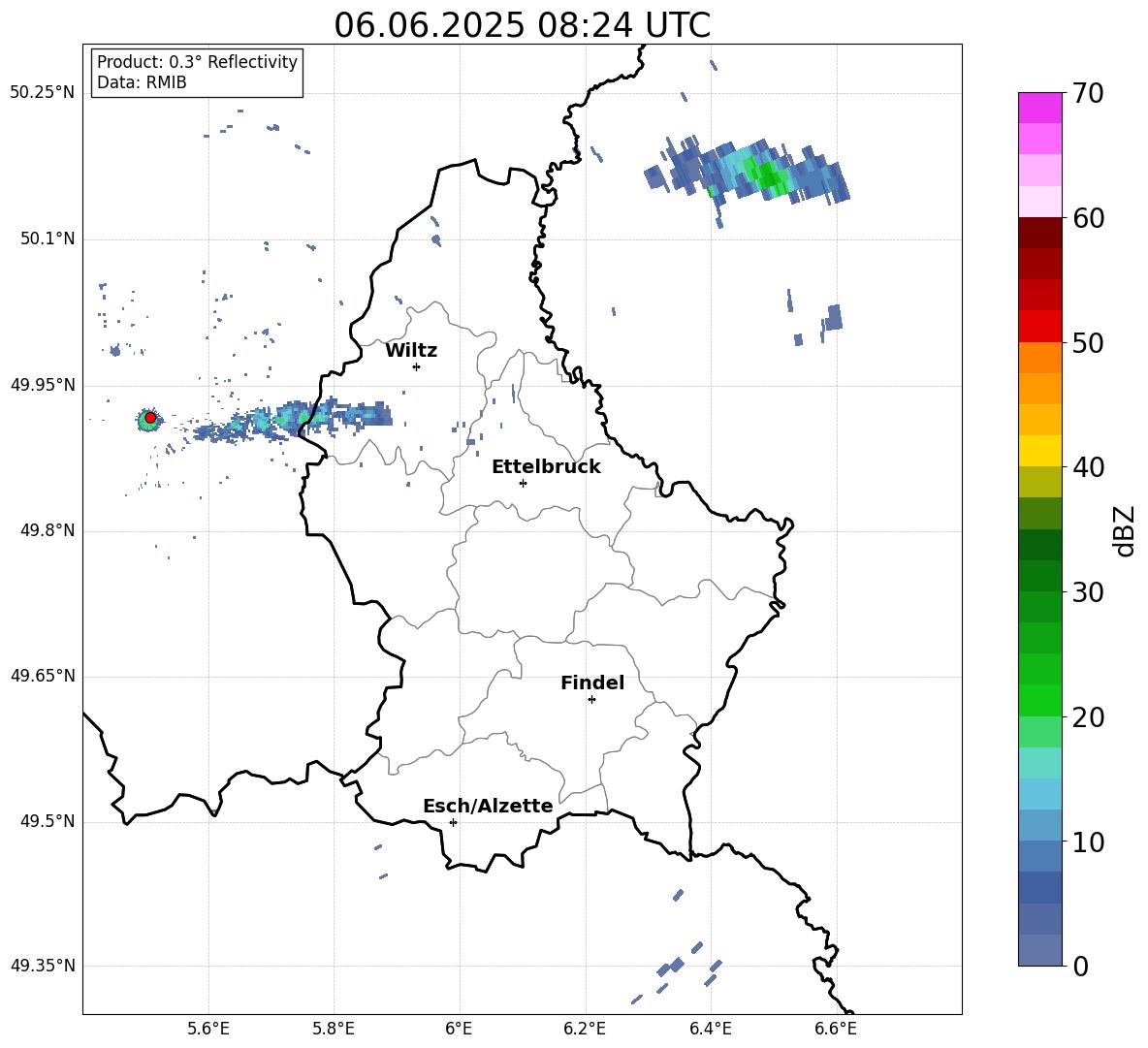Click the 10 tick label on colorbar
The image size is (1148, 1048).
point(1087,842)
